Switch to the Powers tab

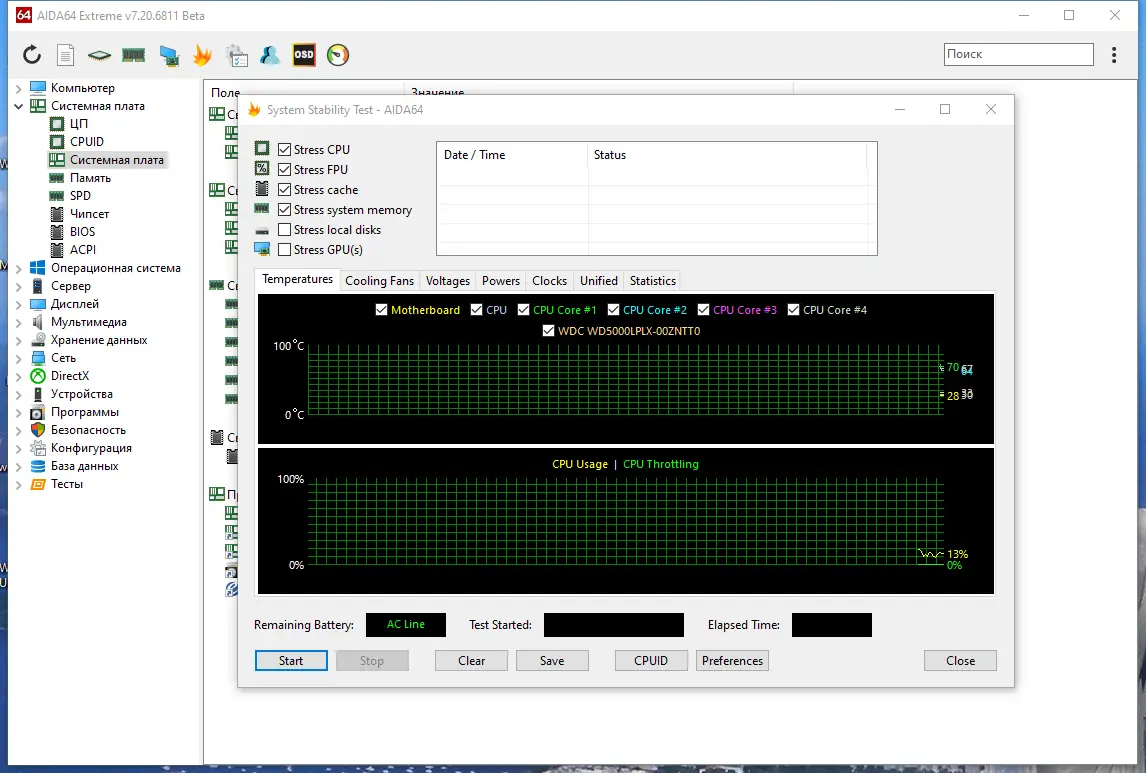(x=501, y=281)
